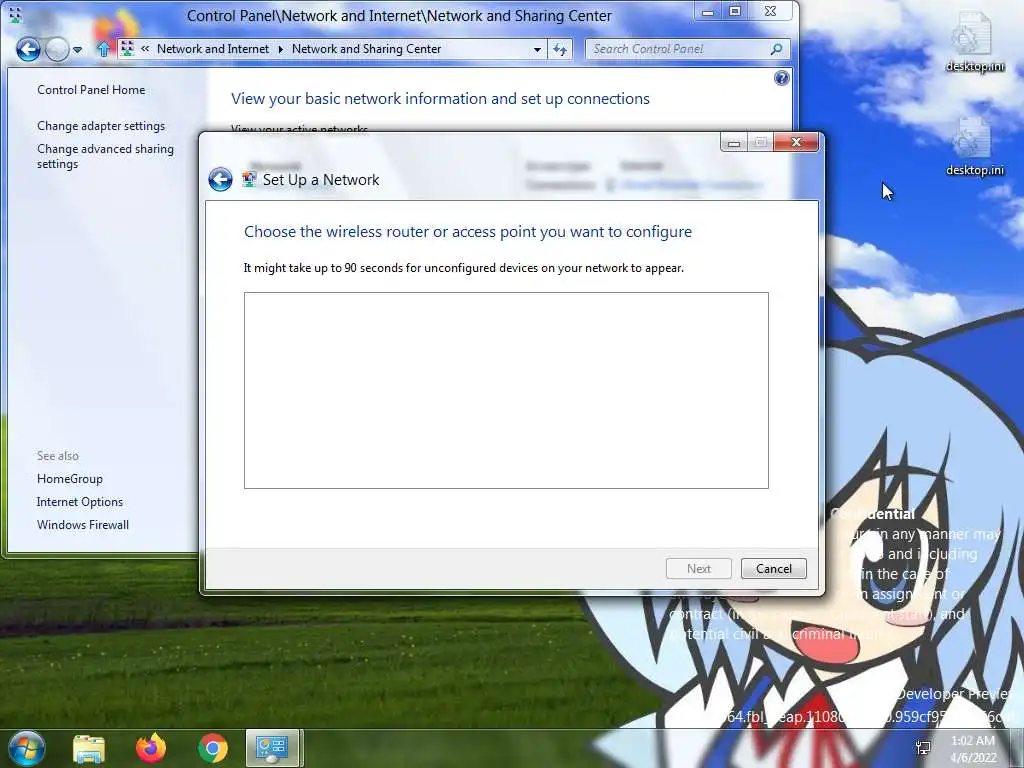Open address bar history dropdown
Image resolution: width=1024 pixels, height=768 pixels.
[x=537, y=49]
